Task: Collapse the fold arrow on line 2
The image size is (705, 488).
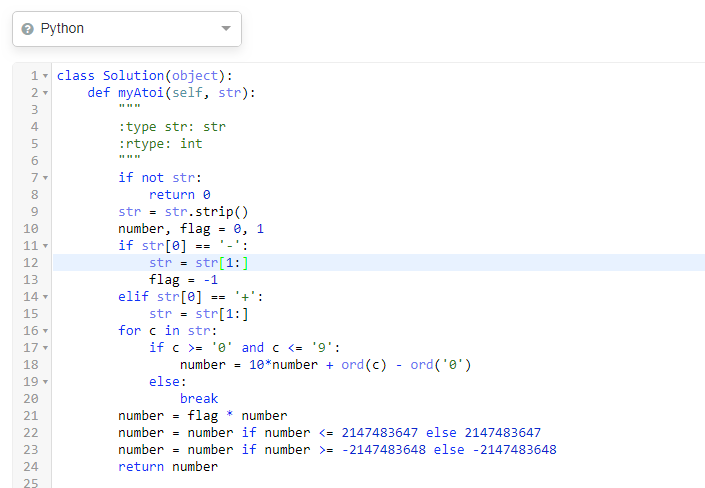Action: pos(45,93)
